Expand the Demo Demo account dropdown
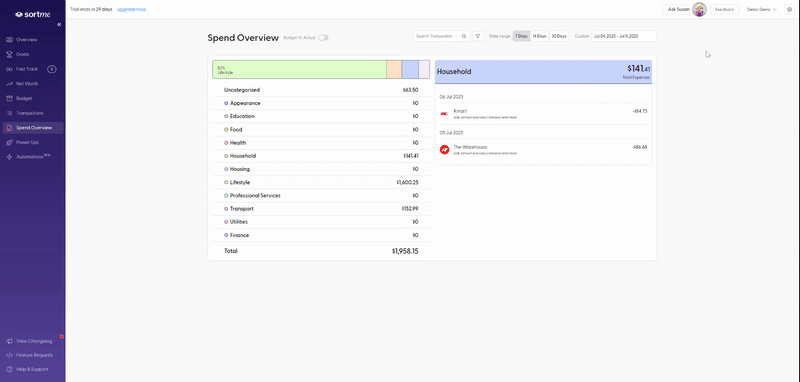Screen dimensions: 800x382 (x=762, y=9)
